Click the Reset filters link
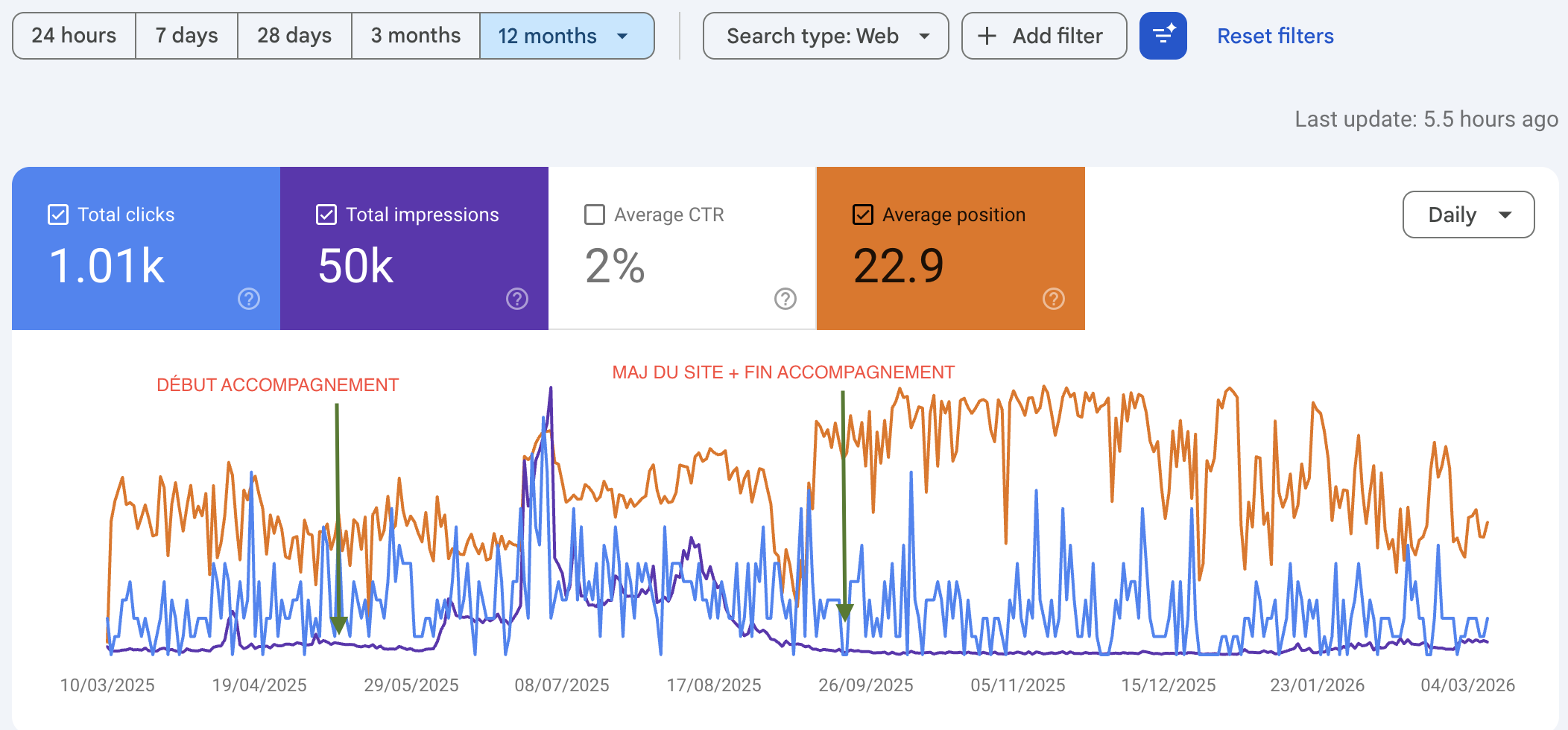This screenshot has width=1568, height=730. point(1275,36)
